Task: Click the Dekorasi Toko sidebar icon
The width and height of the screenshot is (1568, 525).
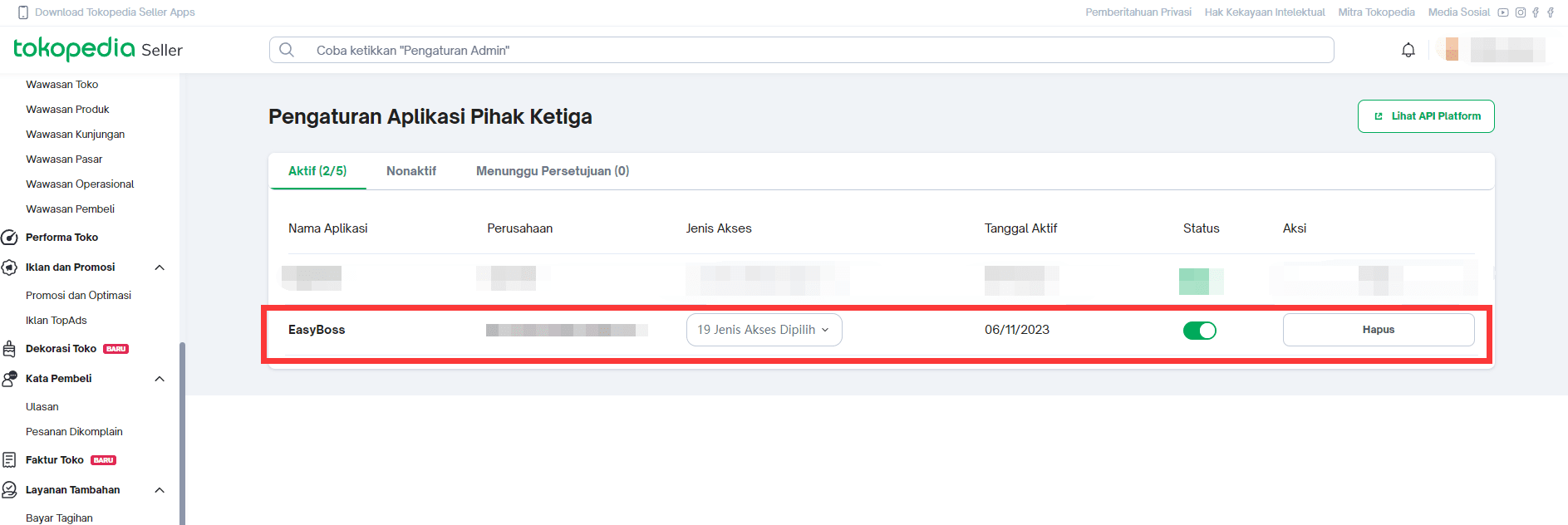Action: click(x=10, y=349)
